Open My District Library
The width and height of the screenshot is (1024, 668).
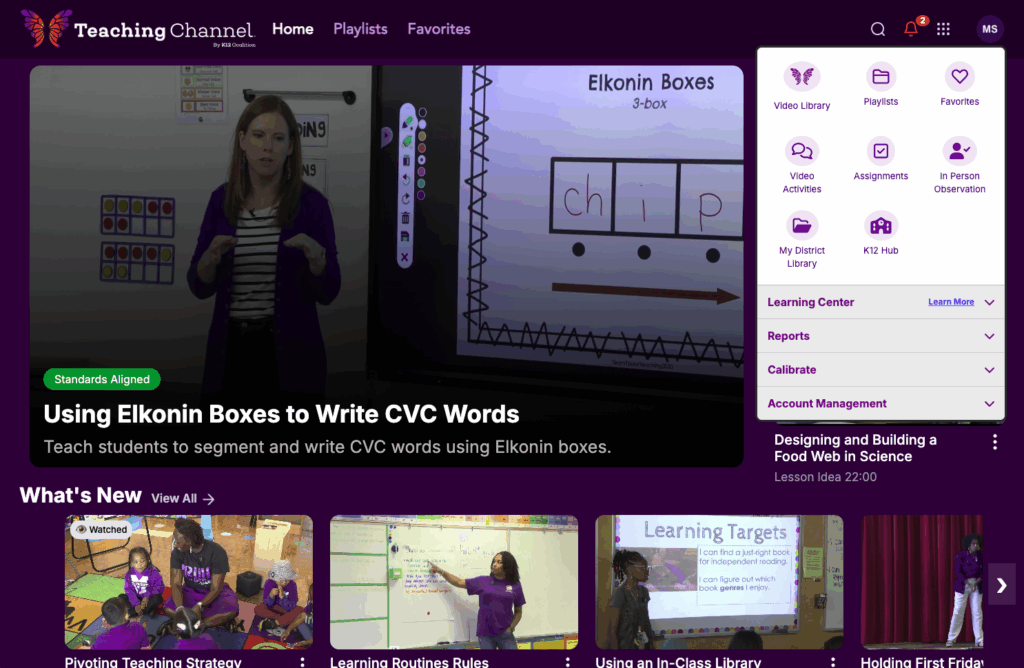click(x=801, y=238)
